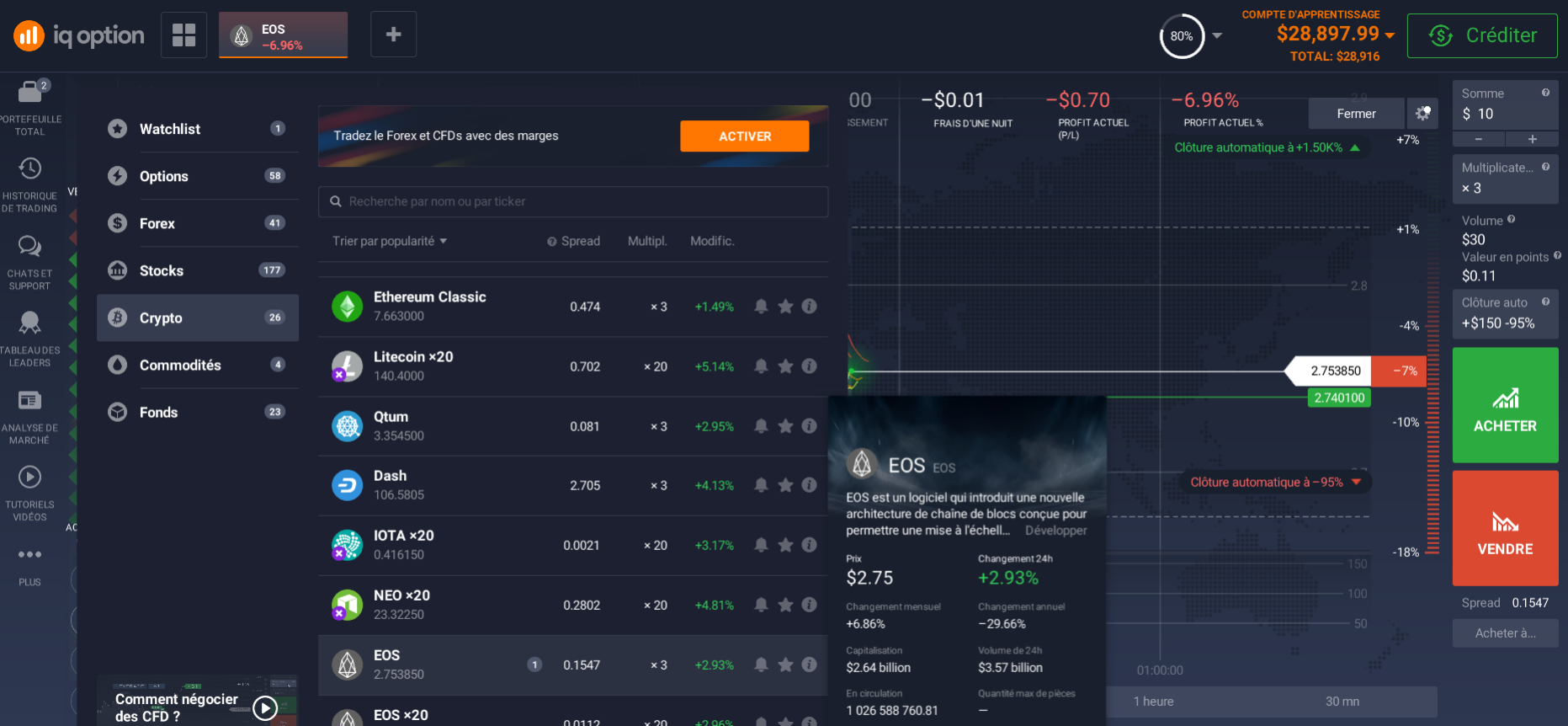Toggle favorite star for Litecoin x20
Image resolution: width=1568 pixels, height=726 pixels.
pyautogui.click(x=785, y=366)
